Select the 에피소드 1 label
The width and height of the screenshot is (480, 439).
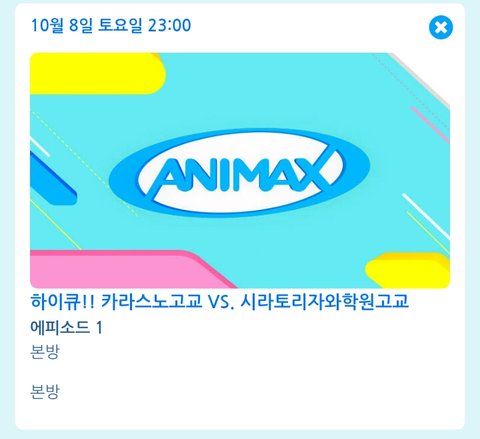(66, 327)
